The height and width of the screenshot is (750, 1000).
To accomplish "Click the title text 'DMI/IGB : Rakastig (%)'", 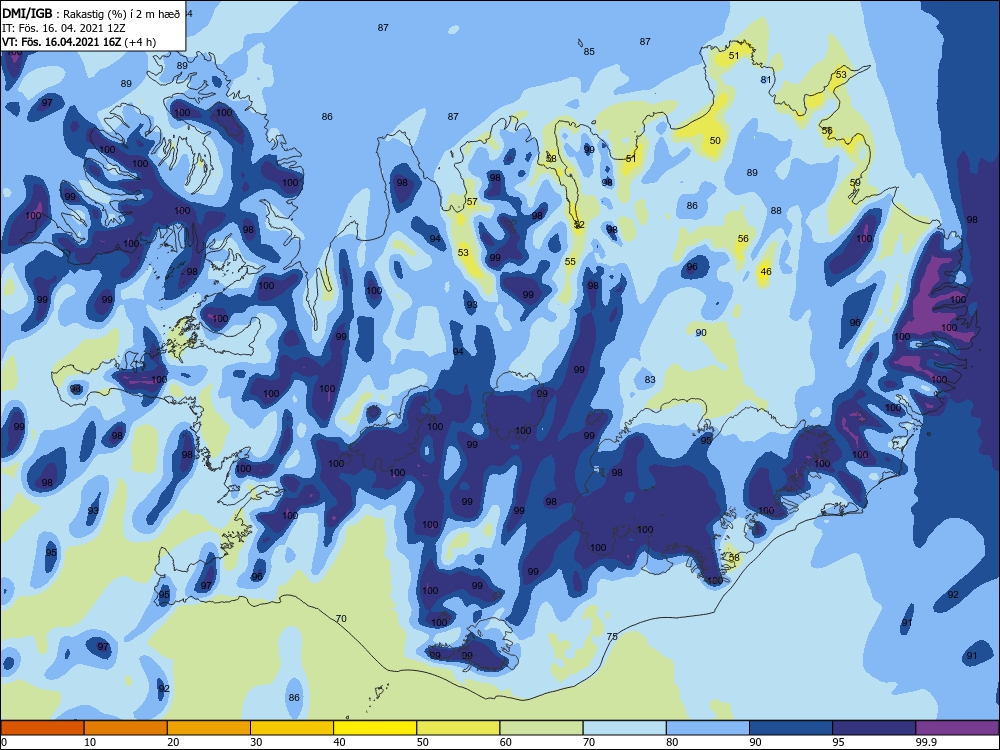I will pos(64,14).
